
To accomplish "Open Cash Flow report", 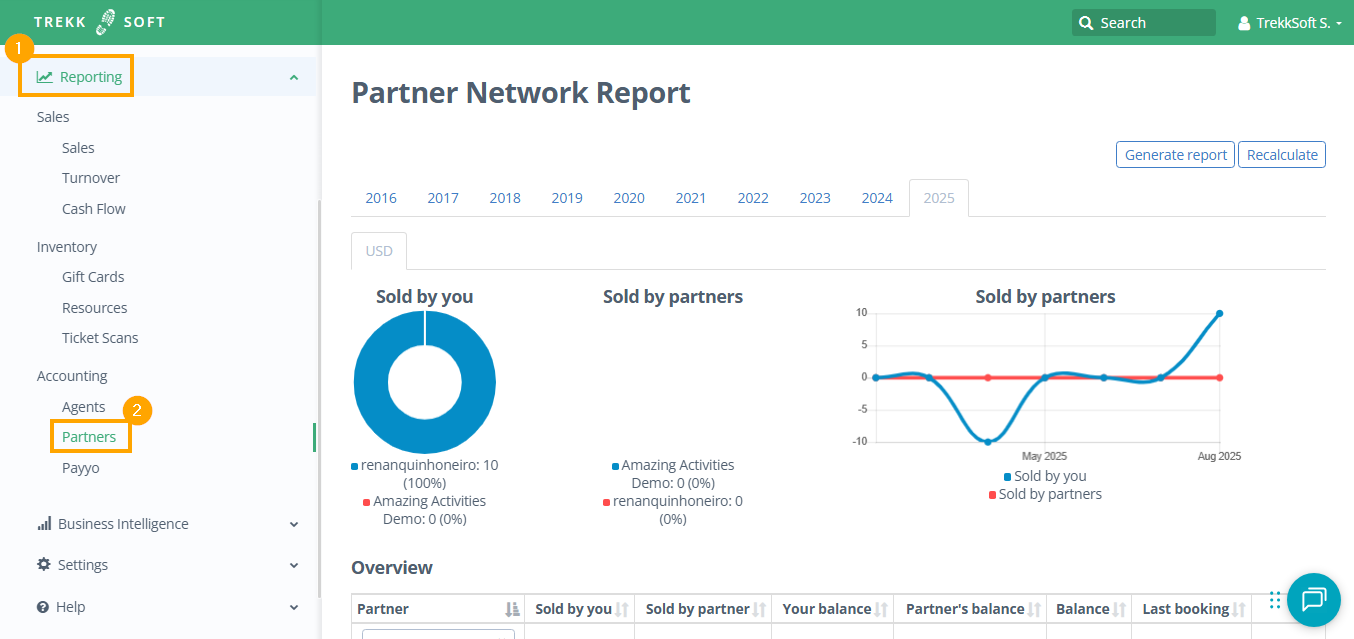I will (94, 209).
